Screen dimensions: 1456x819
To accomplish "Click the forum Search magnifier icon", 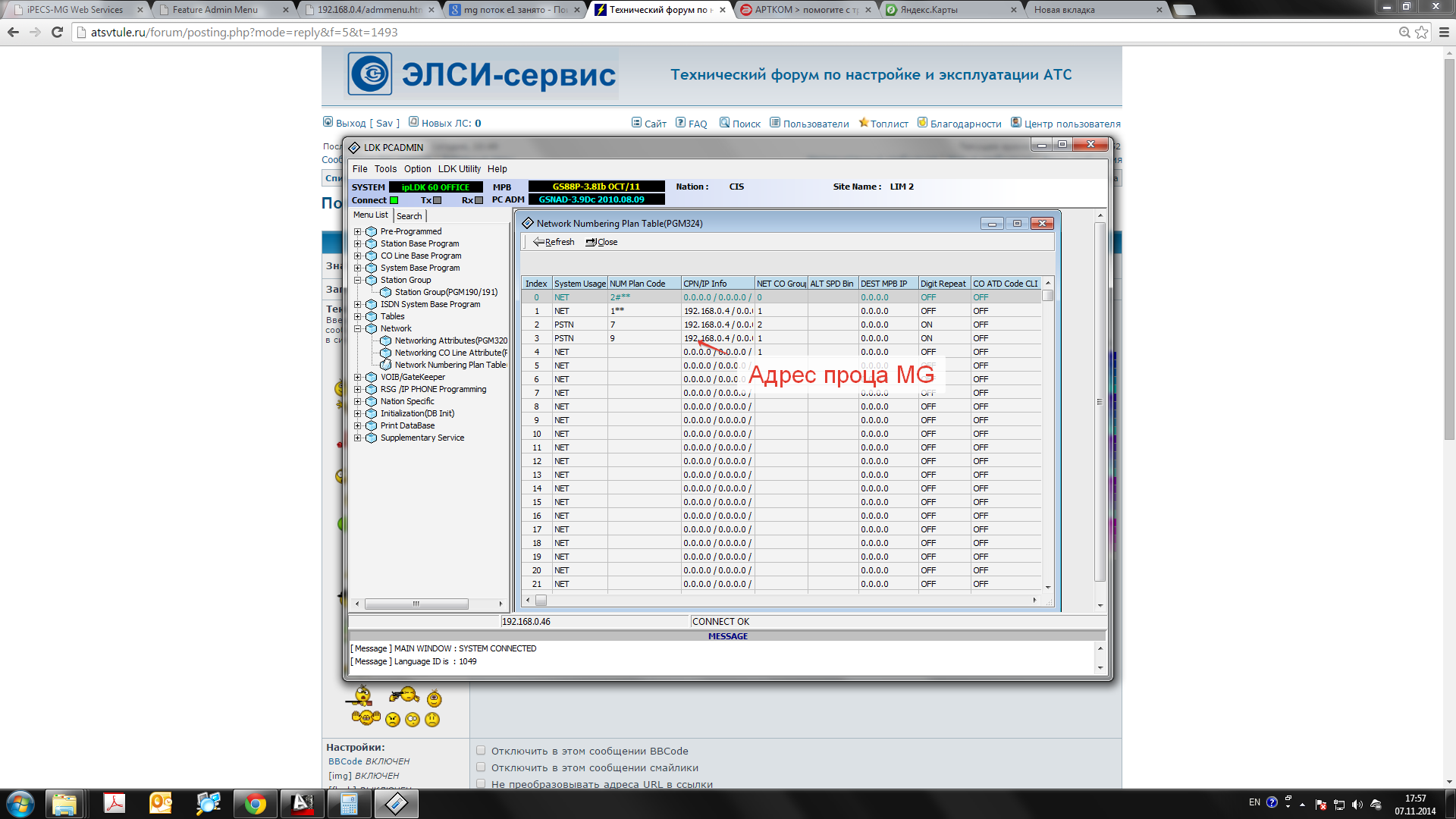I will tap(724, 123).
